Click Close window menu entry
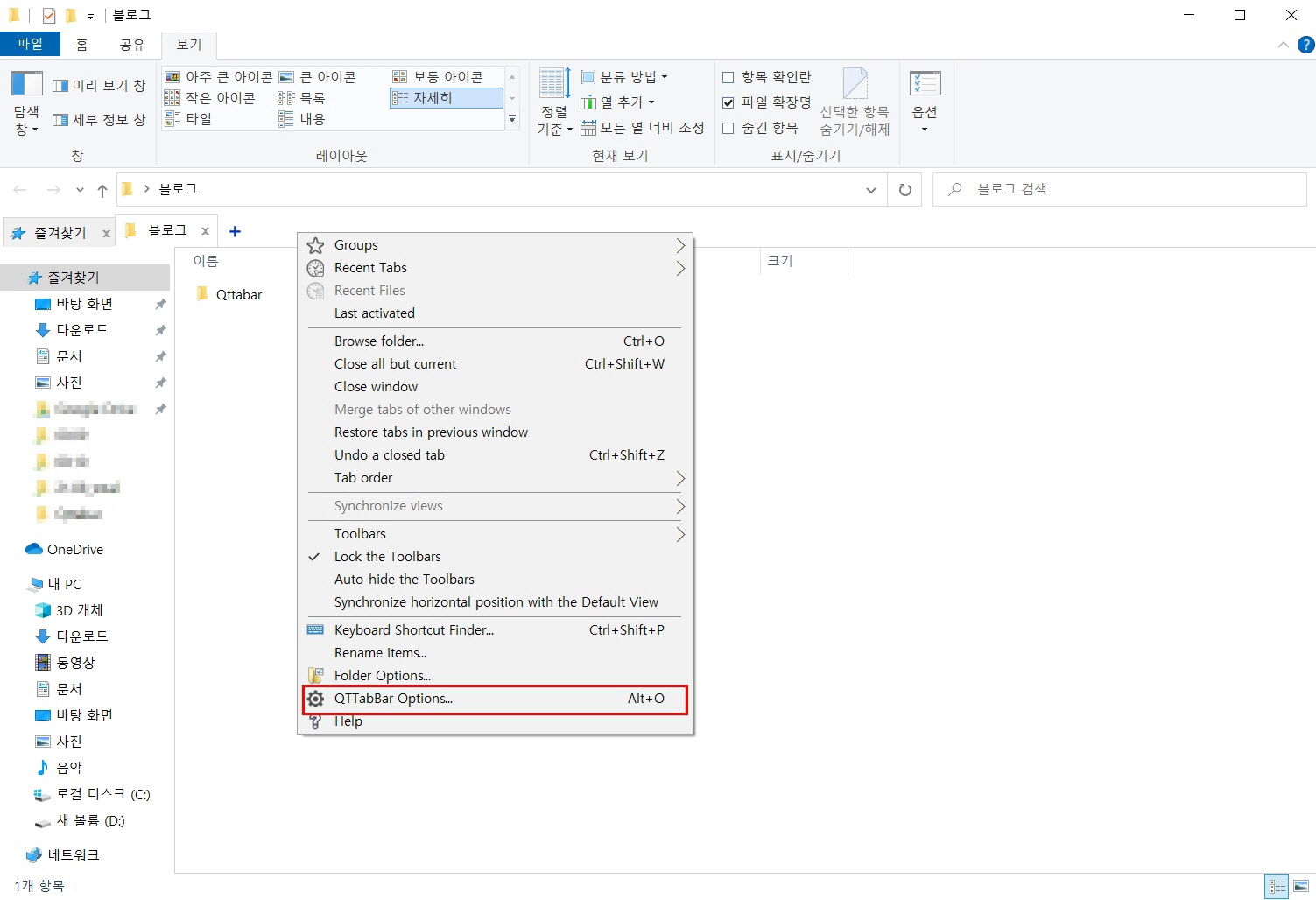This screenshot has height=900, width=1316. point(496,387)
